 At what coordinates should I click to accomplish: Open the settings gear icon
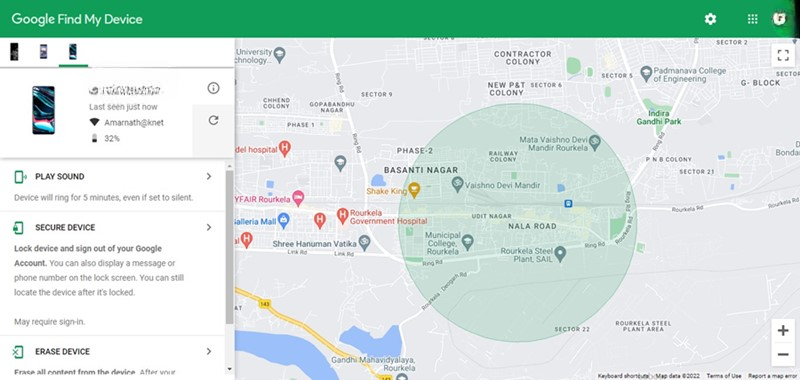[710, 19]
